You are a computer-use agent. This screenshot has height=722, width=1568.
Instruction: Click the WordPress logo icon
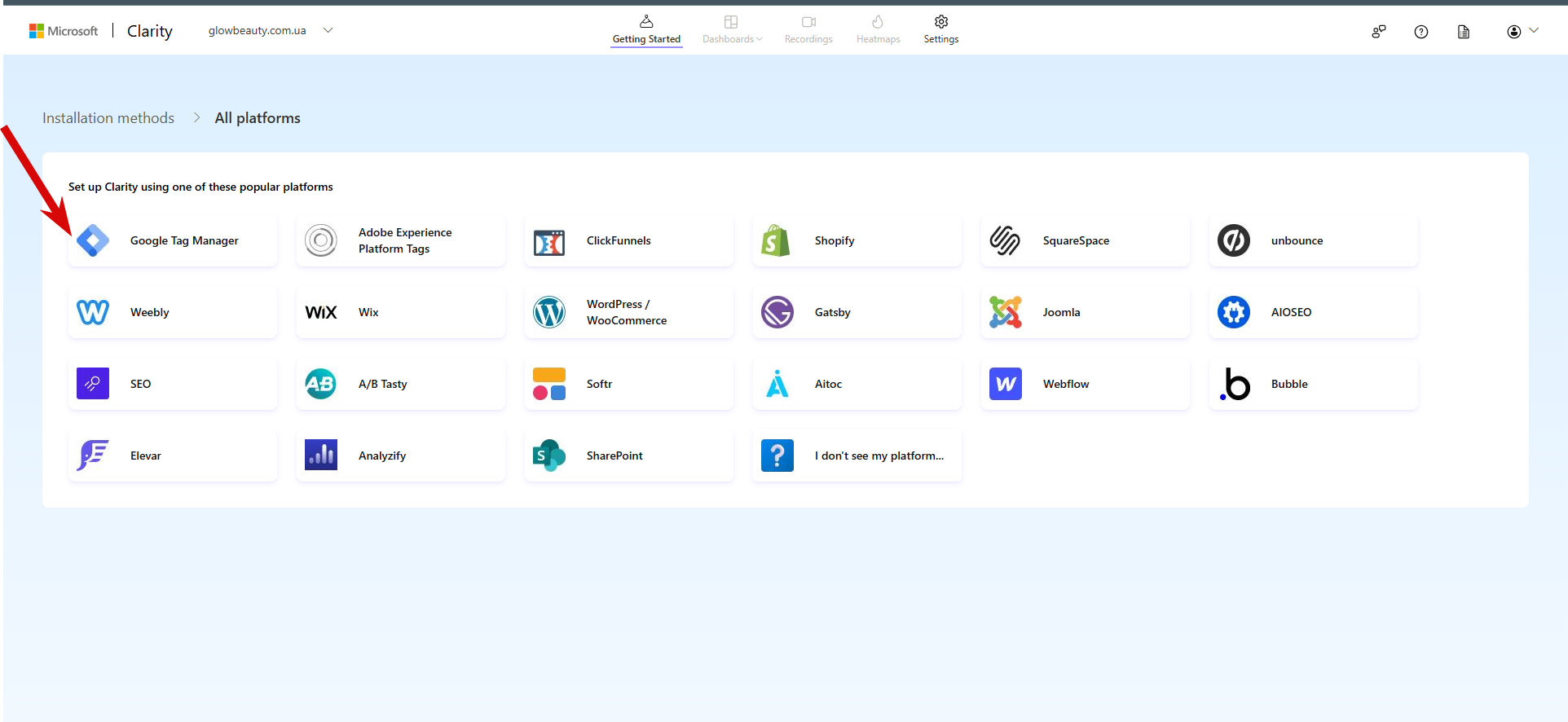[x=549, y=312]
